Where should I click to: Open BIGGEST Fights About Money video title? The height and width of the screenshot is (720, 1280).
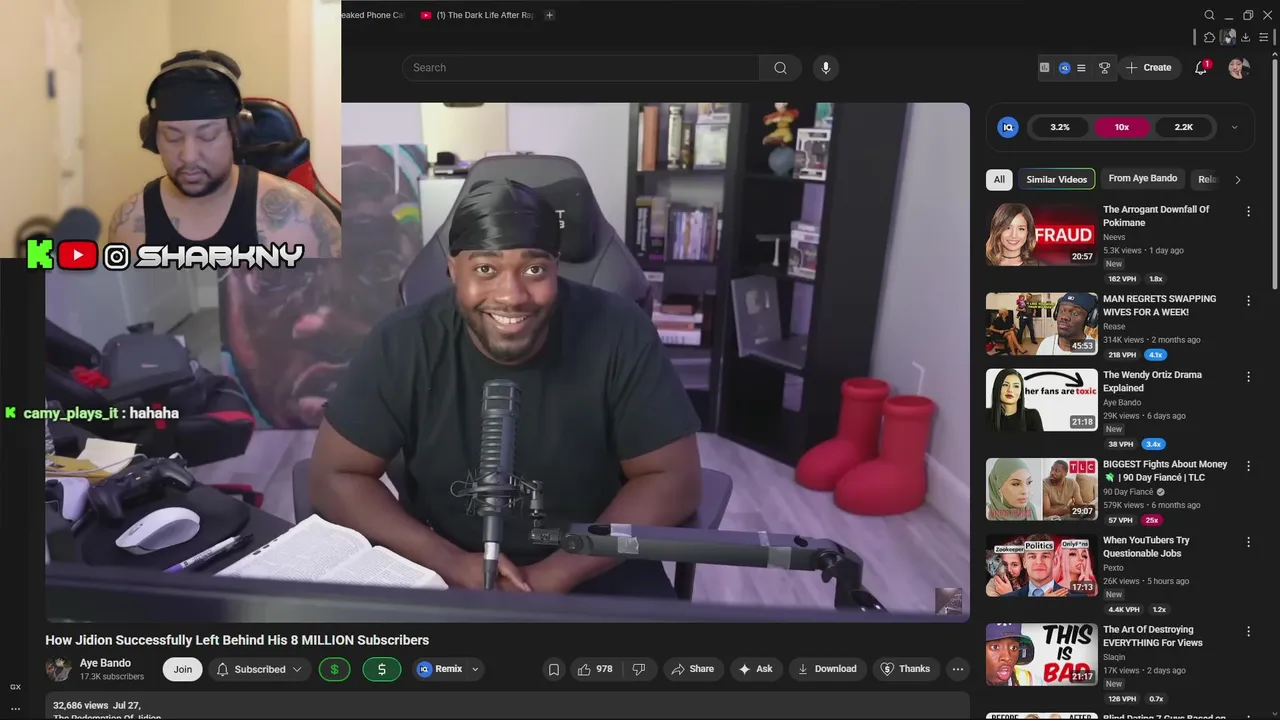pyautogui.click(x=1165, y=471)
